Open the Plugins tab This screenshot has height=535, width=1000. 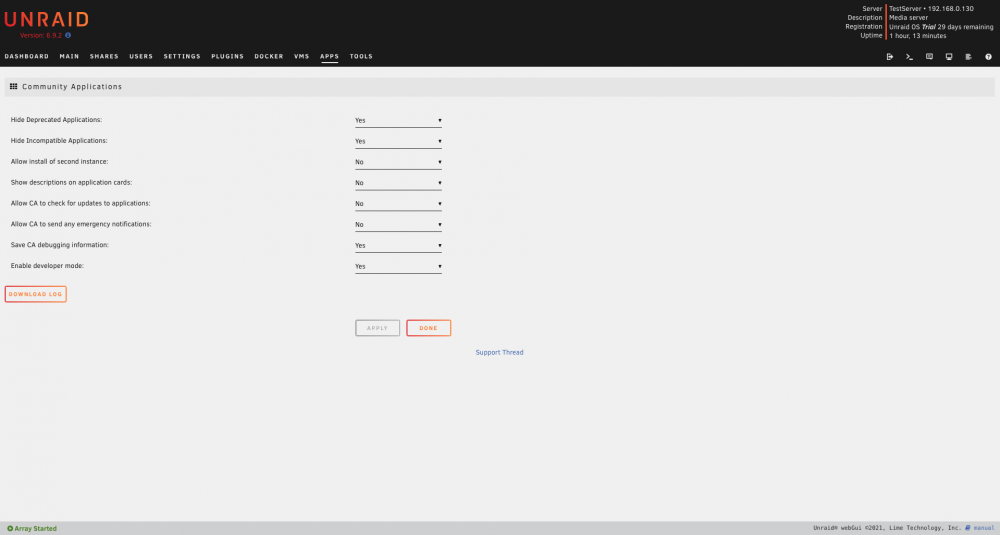228,57
